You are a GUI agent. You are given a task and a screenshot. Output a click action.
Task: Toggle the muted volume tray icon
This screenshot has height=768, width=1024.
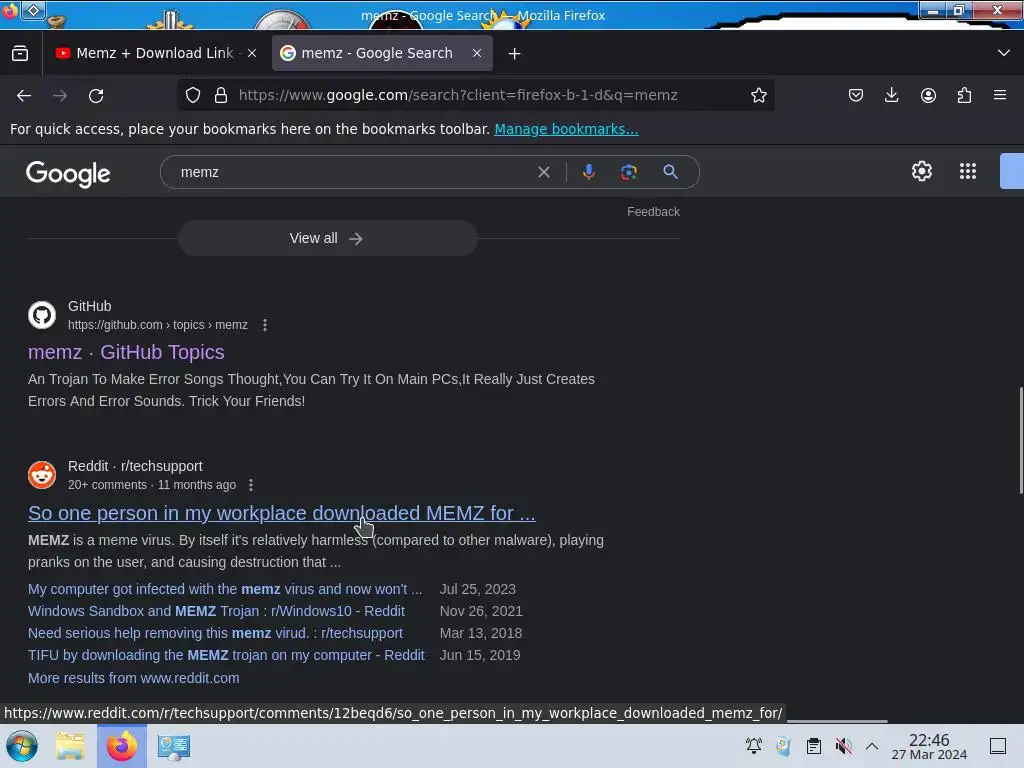843,746
